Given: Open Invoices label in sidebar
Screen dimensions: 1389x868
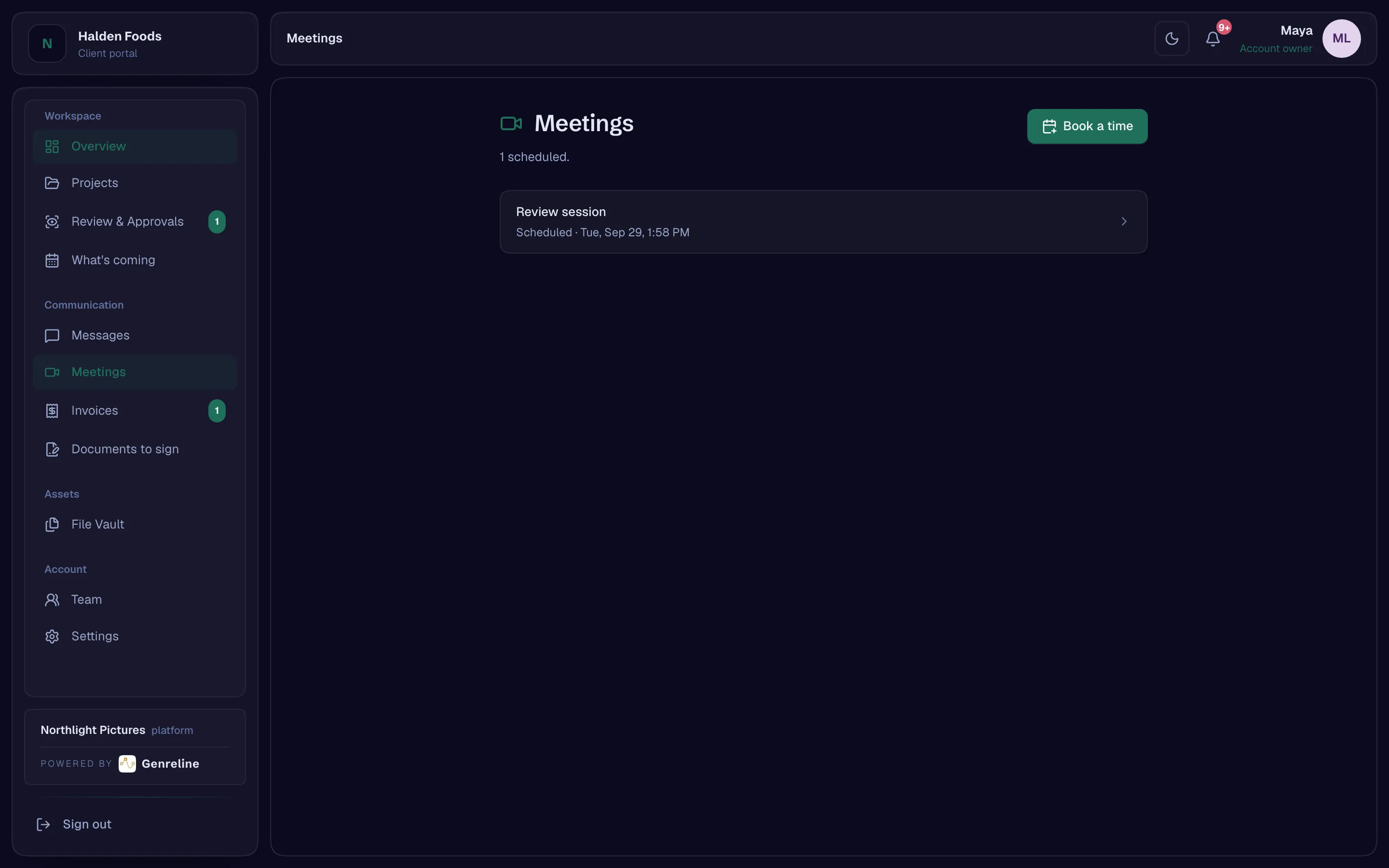Looking at the screenshot, I should (95, 410).
